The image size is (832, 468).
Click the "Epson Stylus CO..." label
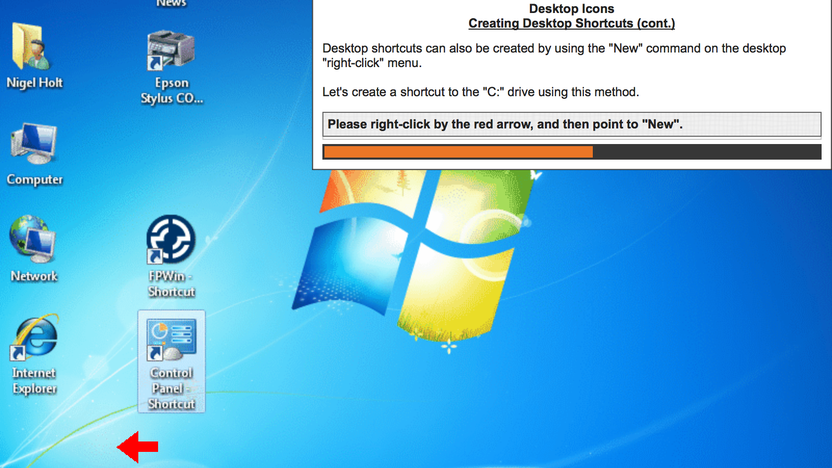pos(171,90)
